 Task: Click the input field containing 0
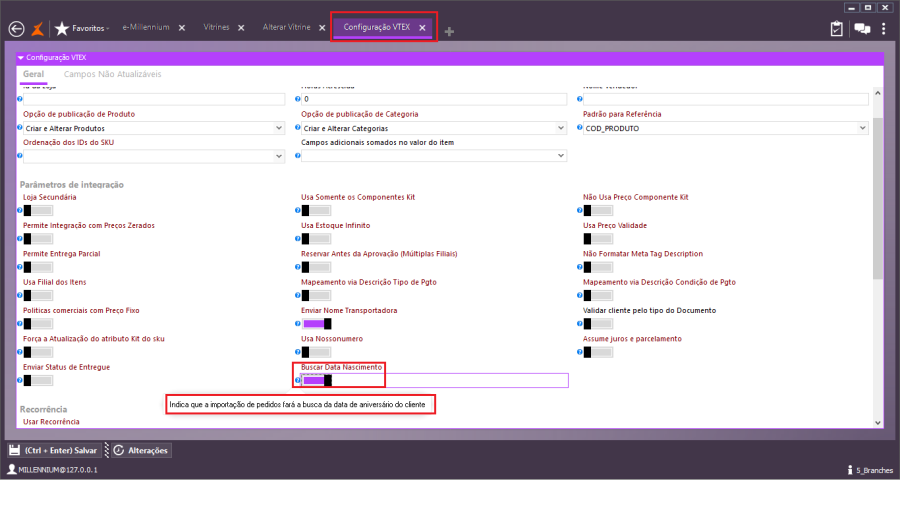coord(434,99)
